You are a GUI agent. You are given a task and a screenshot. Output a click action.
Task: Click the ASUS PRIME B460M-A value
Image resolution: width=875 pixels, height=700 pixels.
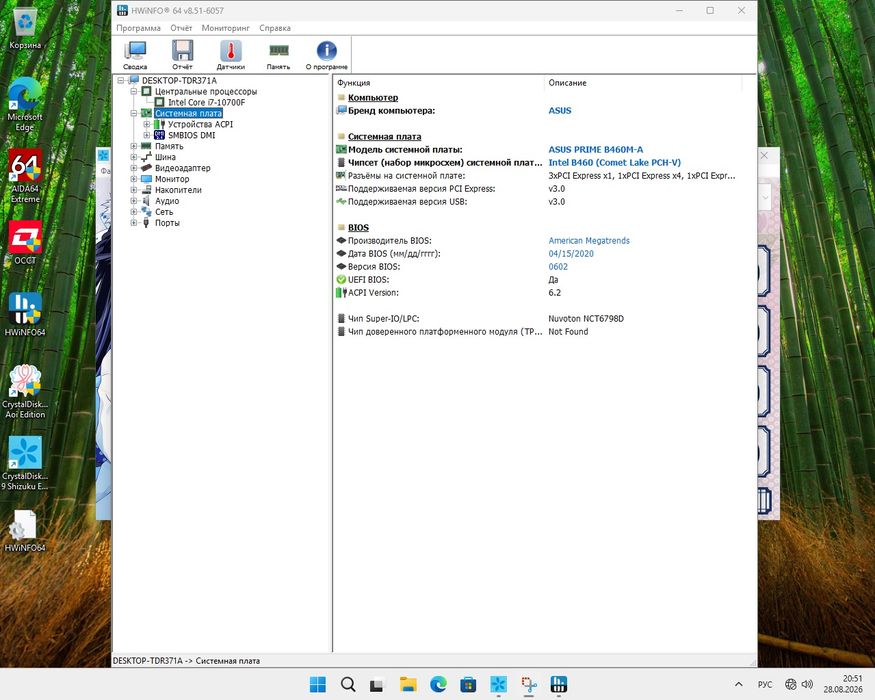(x=595, y=150)
